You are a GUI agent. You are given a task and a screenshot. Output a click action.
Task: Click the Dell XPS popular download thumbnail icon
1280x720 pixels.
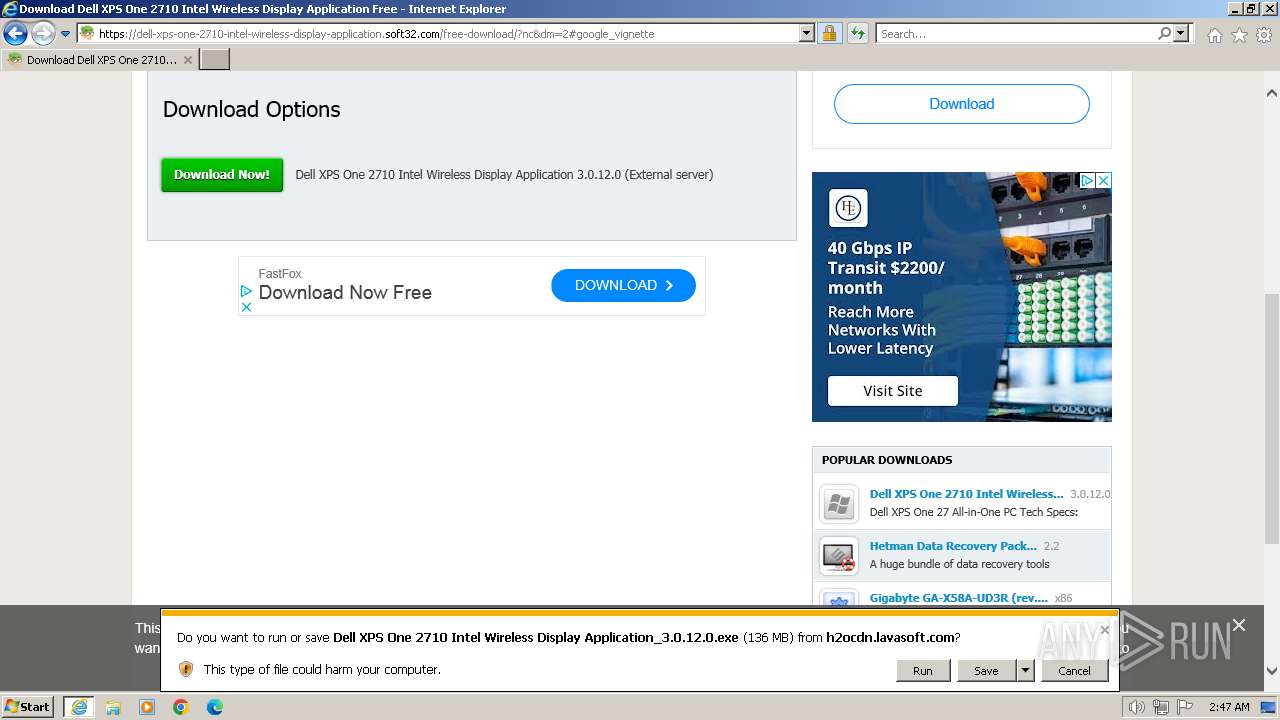[x=839, y=504]
